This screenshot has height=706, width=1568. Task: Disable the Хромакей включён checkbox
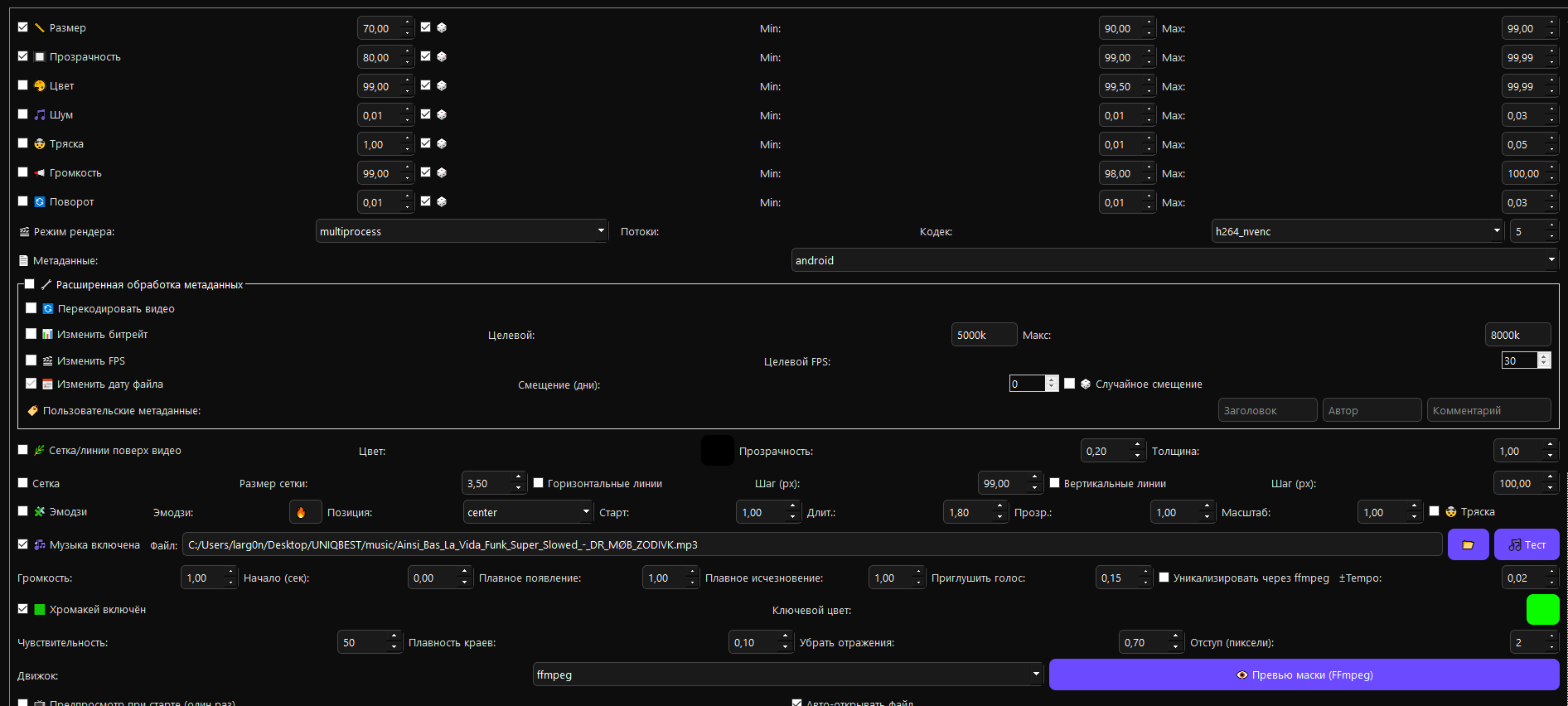[x=23, y=609]
